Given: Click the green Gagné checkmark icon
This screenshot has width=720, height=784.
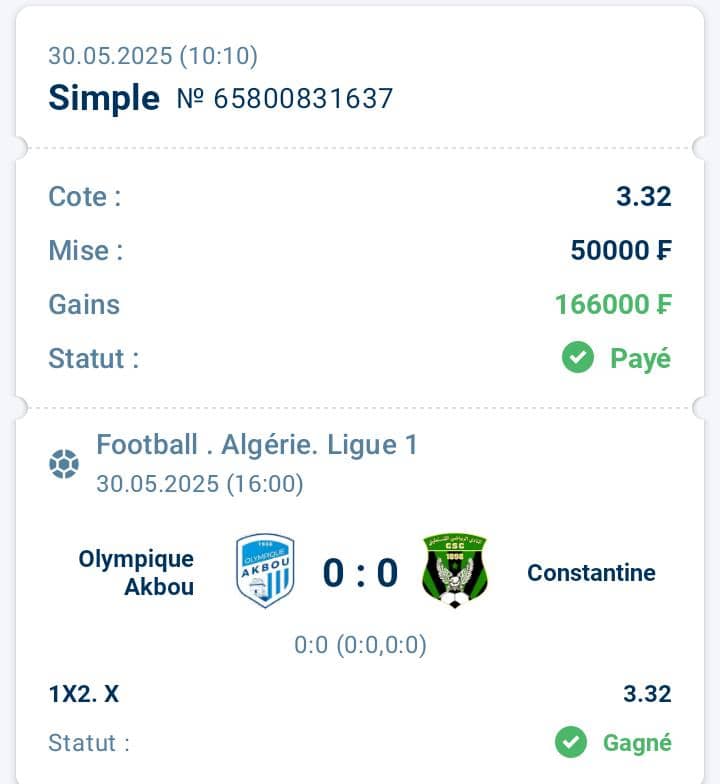Looking at the screenshot, I should (570, 742).
